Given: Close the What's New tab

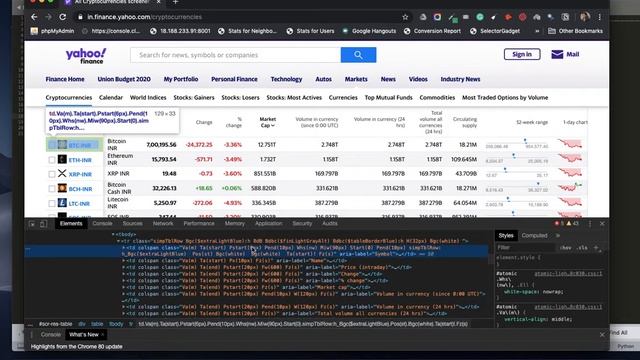Looking at the screenshot, I should pos(102,335).
